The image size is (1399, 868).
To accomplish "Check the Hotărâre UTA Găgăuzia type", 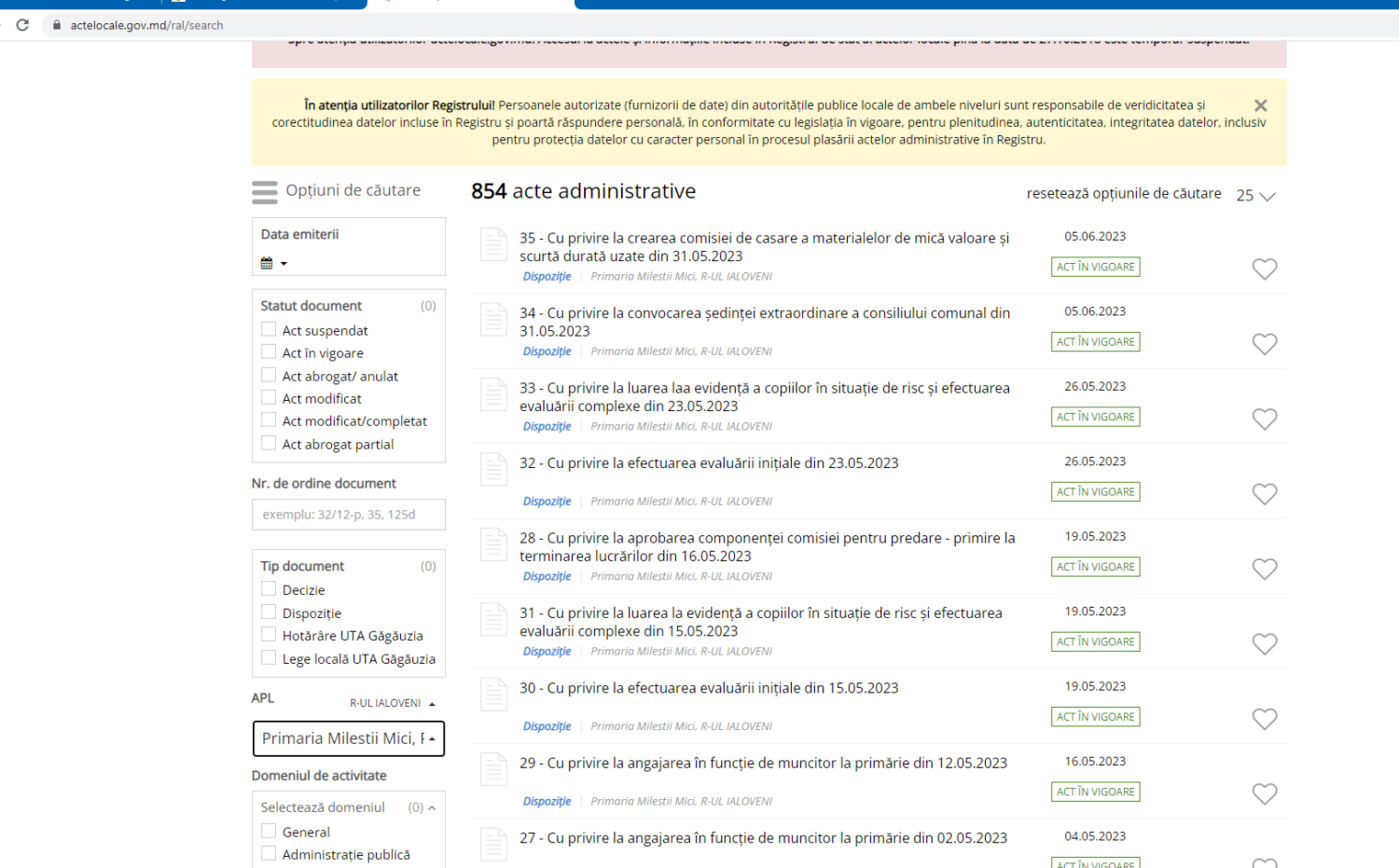I will pos(269,634).
